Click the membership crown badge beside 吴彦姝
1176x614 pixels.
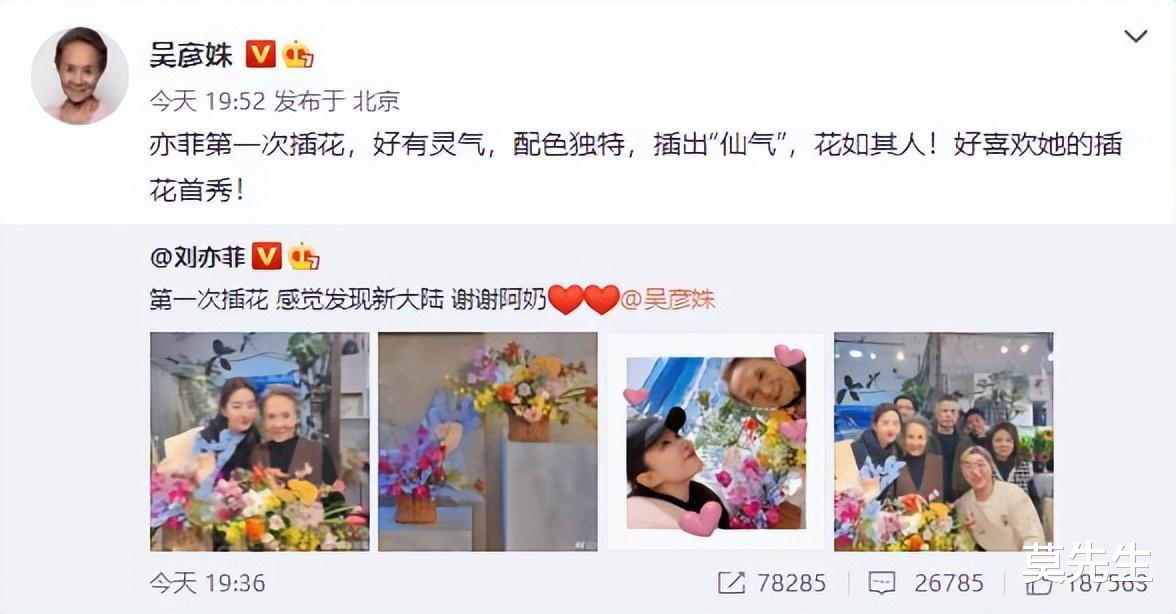click(x=298, y=54)
